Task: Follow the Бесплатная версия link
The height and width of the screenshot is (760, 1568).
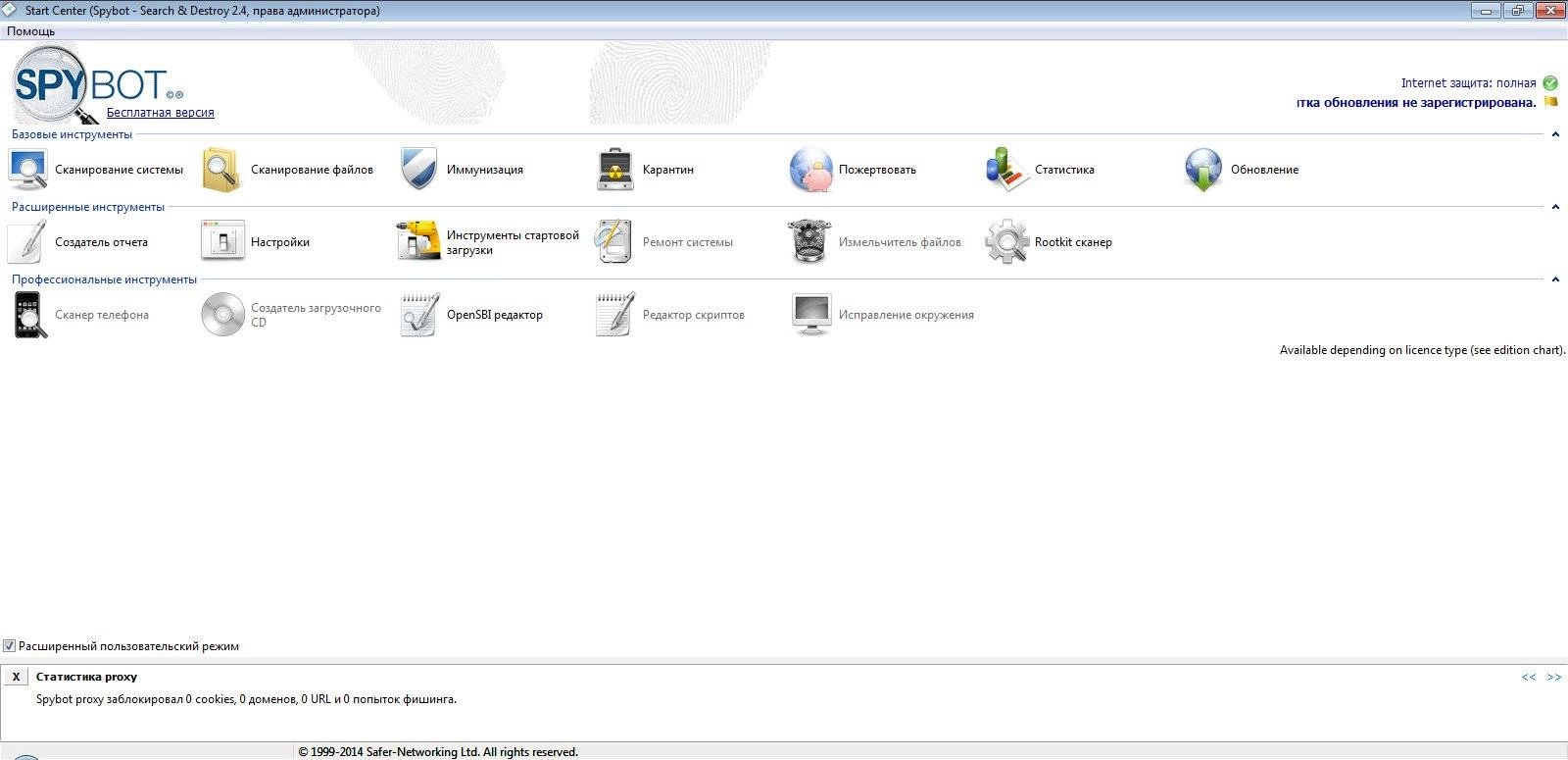Action: [160, 113]
